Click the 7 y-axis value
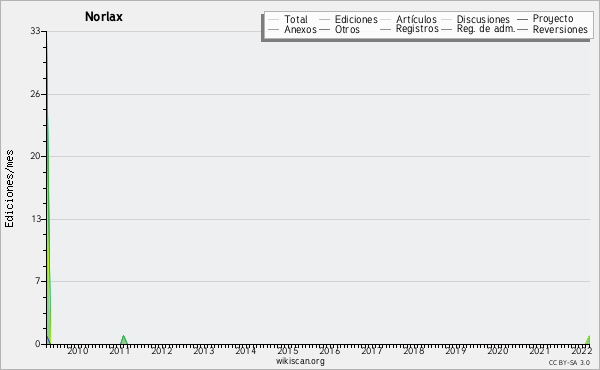 pyautogui.click(x=38, y=281)
